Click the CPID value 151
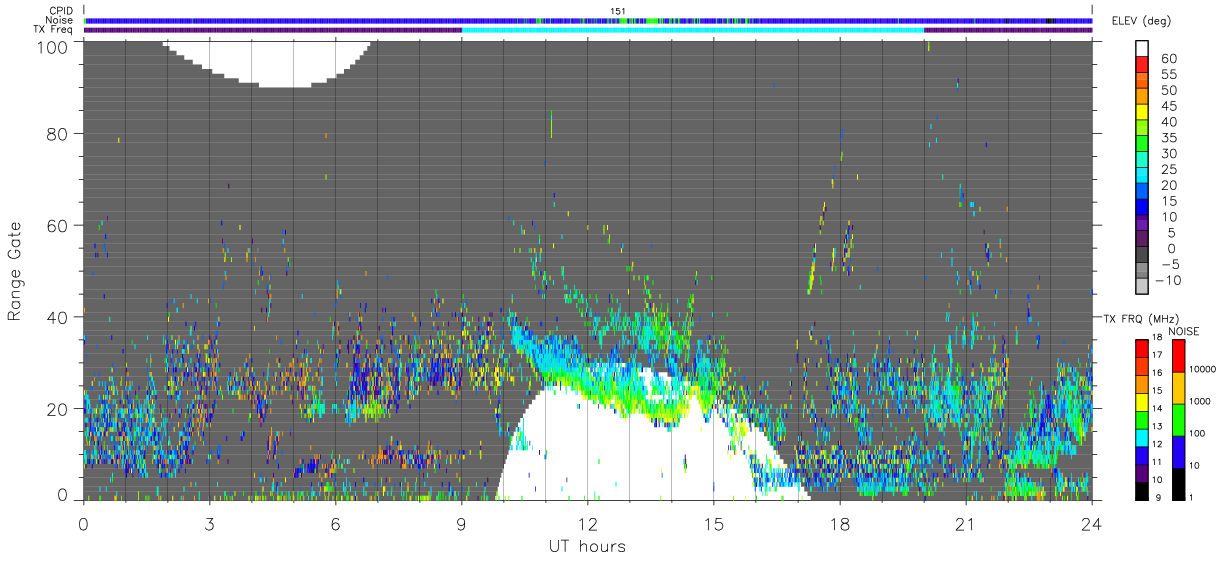1228x567 pixels. [618, 11]
